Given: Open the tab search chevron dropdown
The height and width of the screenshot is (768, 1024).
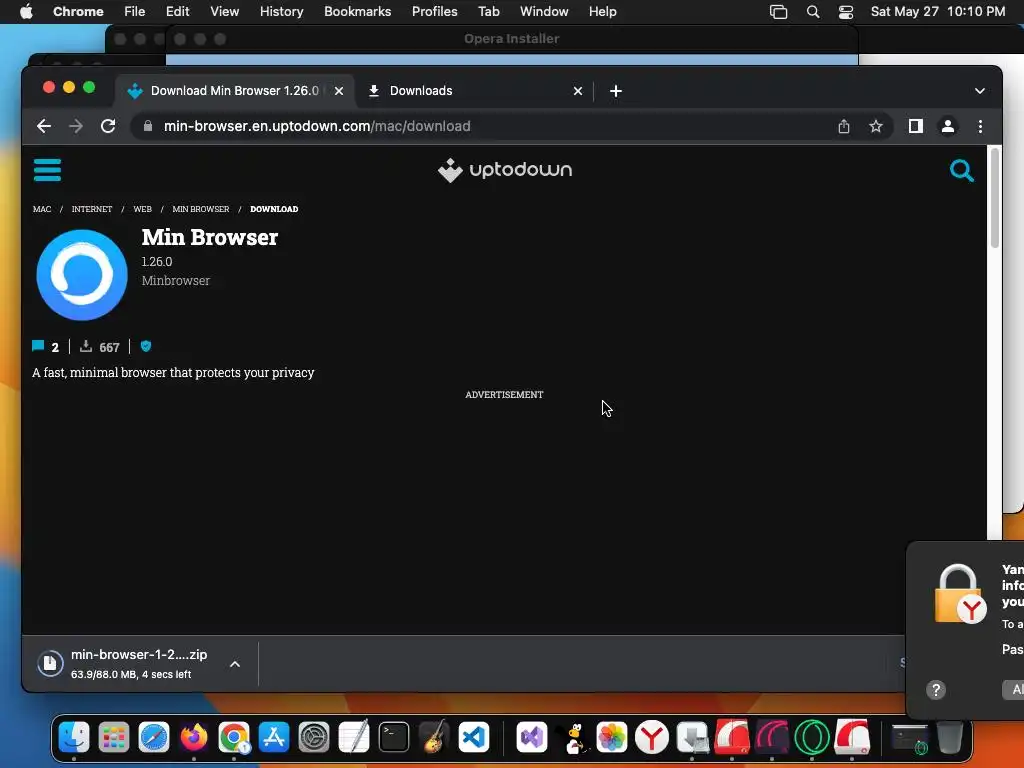Looking at the screenshot, I should point(980,91).
